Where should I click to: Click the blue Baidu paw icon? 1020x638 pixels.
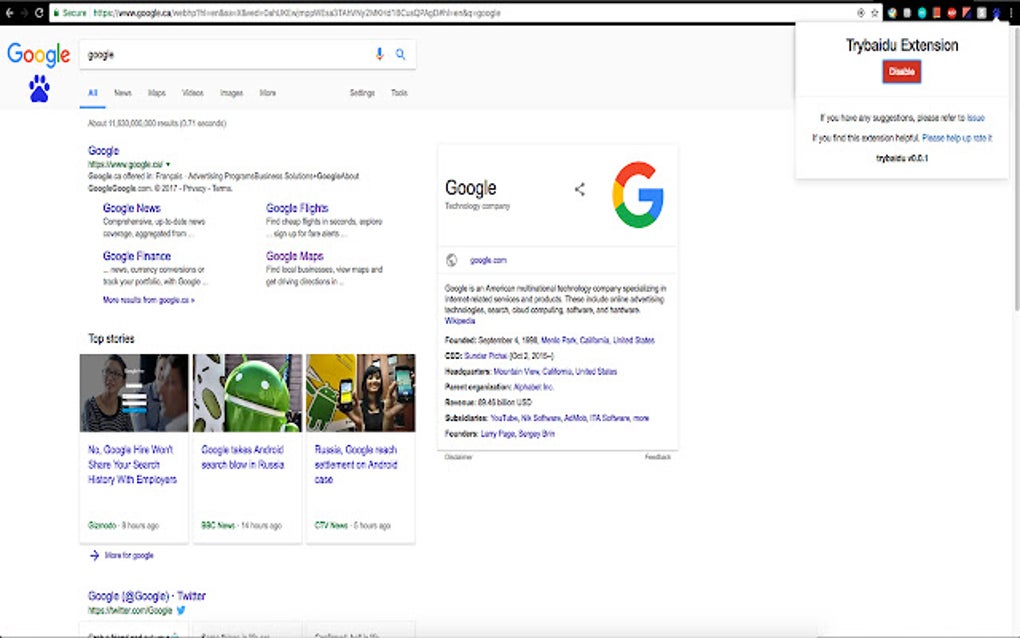[39, 90]
